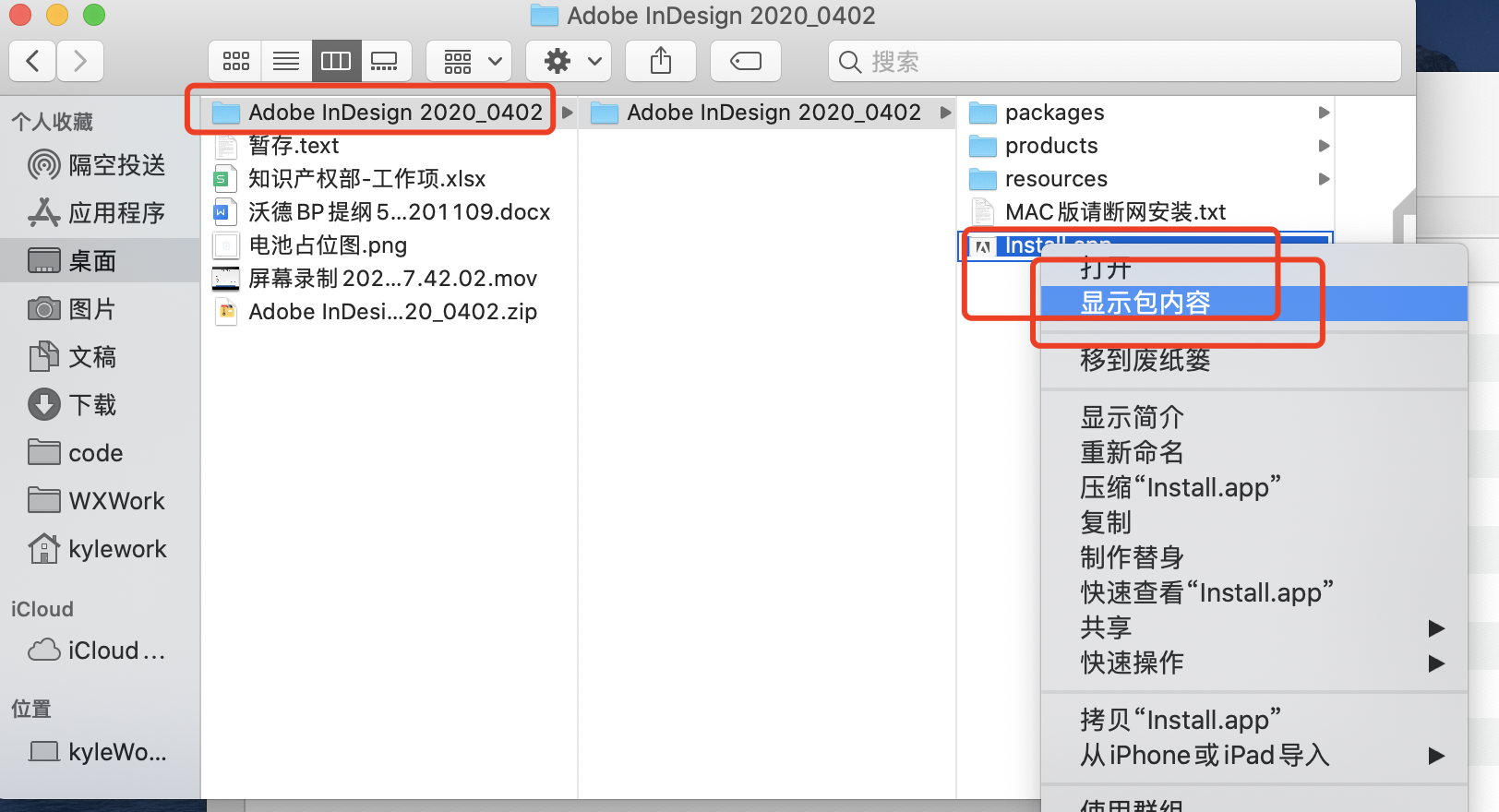Choose 复制 from context menu
The image size is (1499, 812).
(1253, 522)
